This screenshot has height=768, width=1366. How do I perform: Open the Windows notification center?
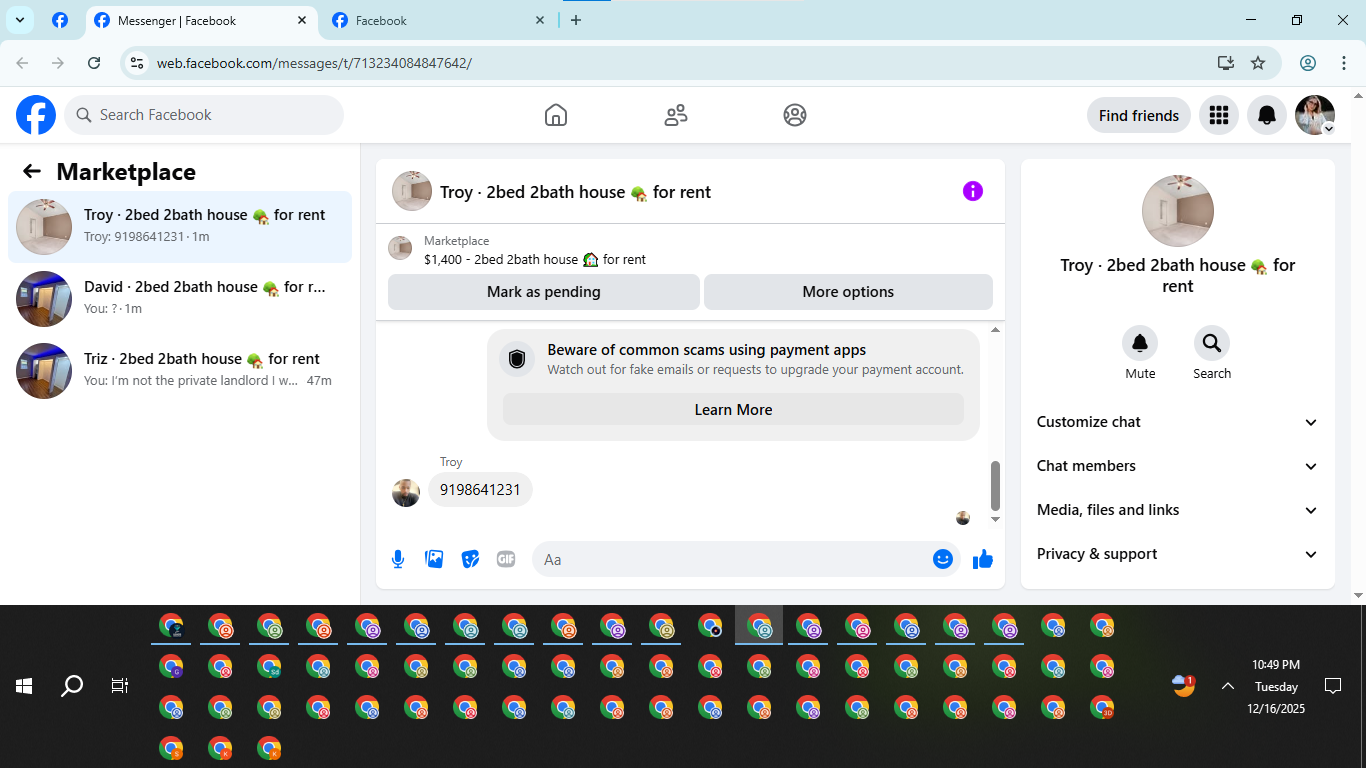(x=1332, y=686)
